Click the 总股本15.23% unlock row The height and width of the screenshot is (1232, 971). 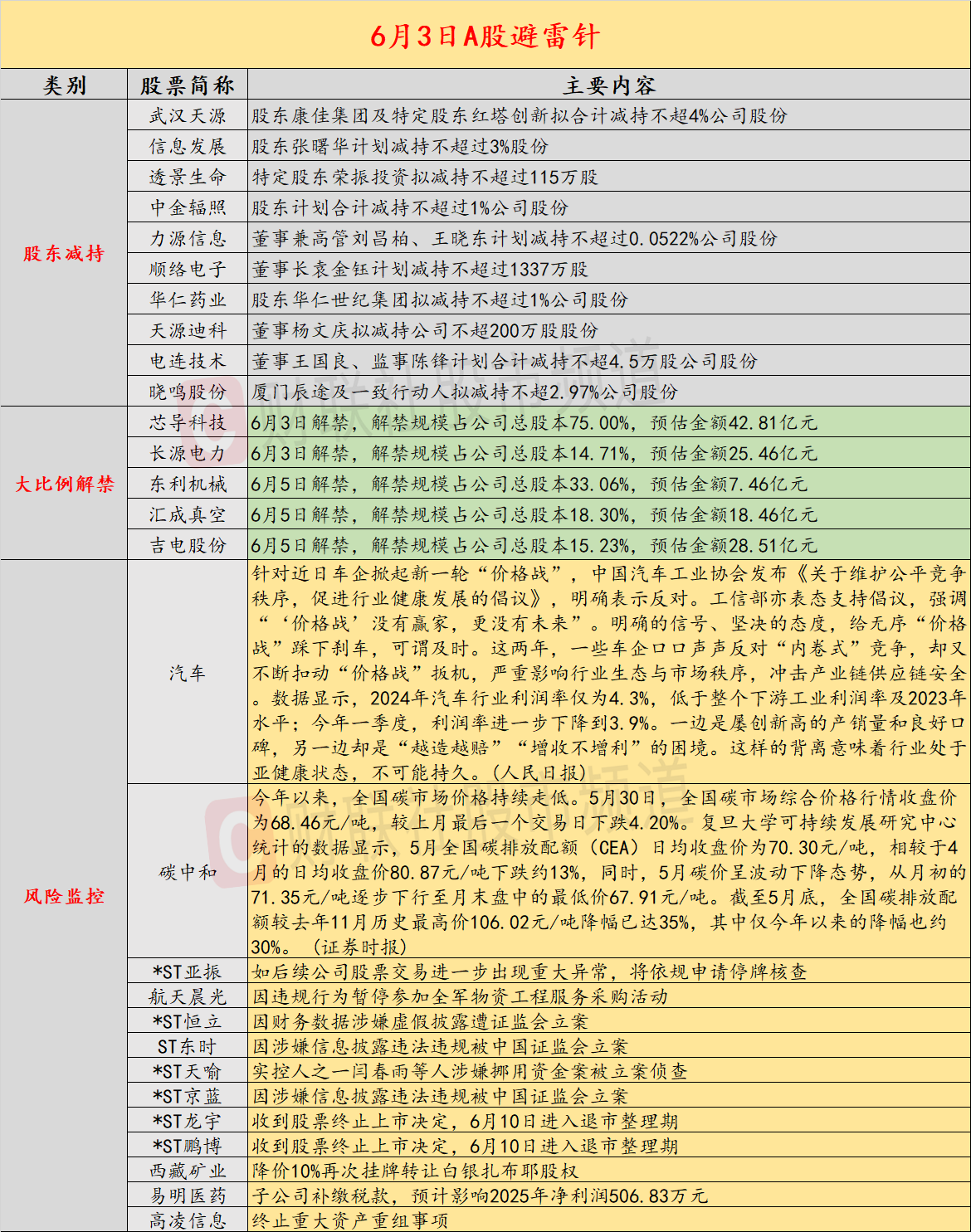pos(609,546)
